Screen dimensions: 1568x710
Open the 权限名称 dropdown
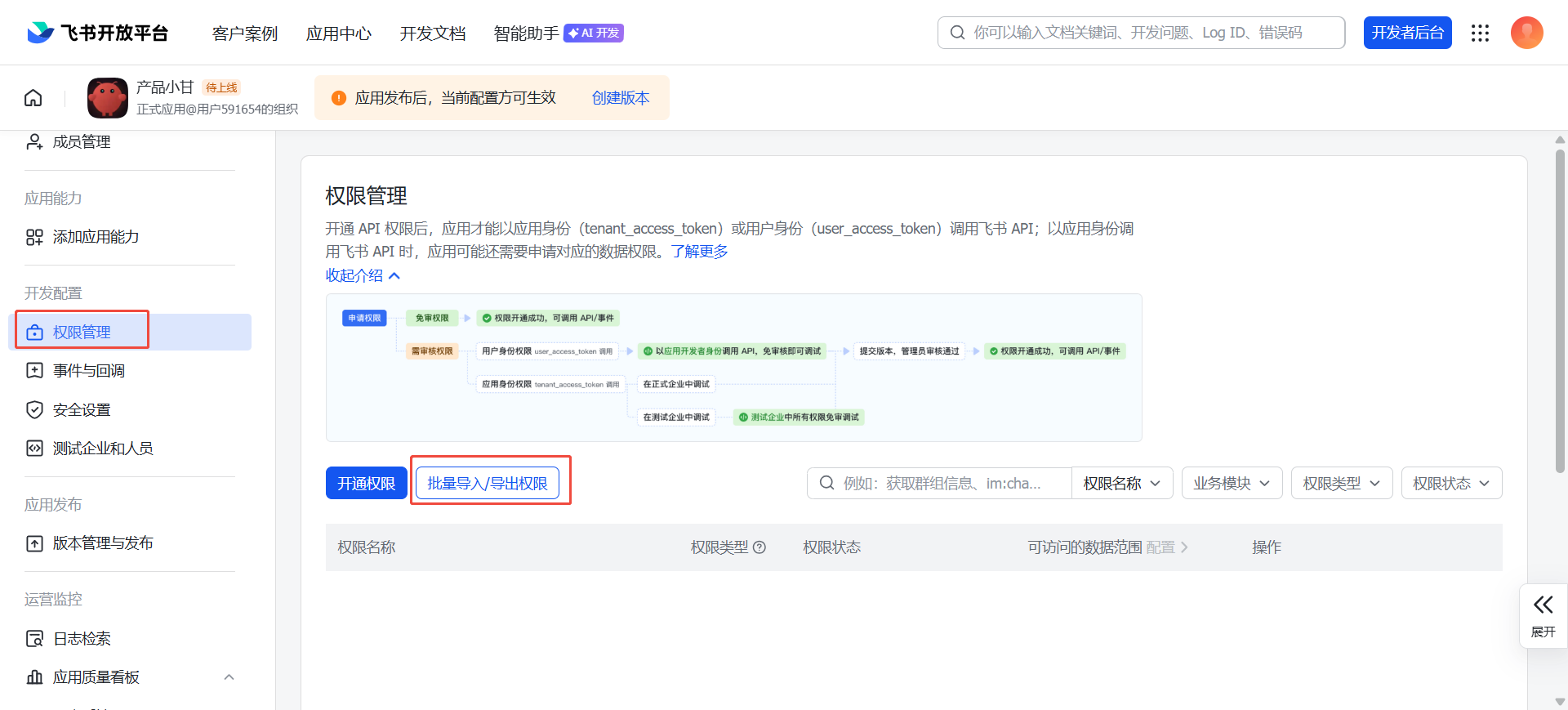1121,483
